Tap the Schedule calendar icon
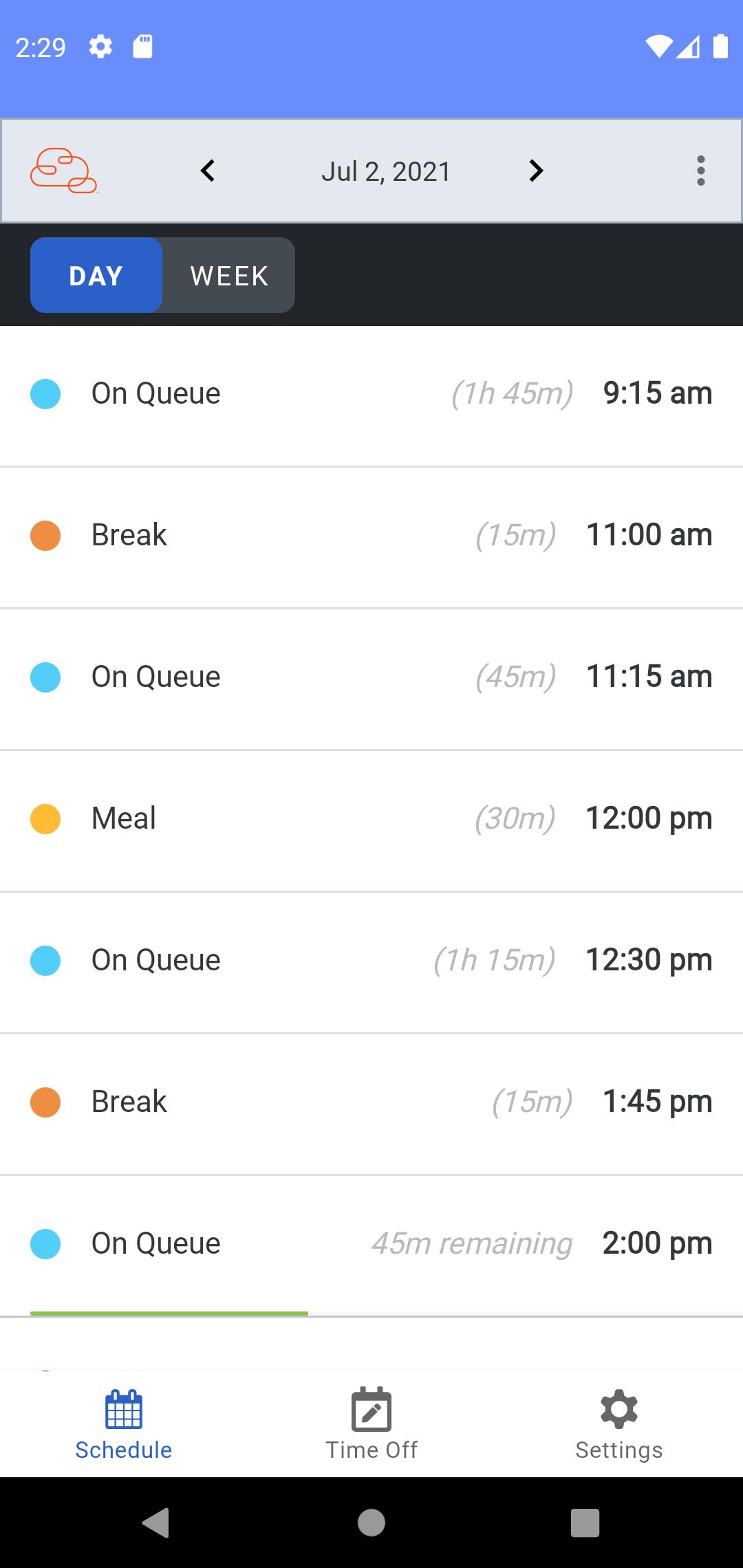The width and height of the screenshot is (743, 1568). [124, 1408]
